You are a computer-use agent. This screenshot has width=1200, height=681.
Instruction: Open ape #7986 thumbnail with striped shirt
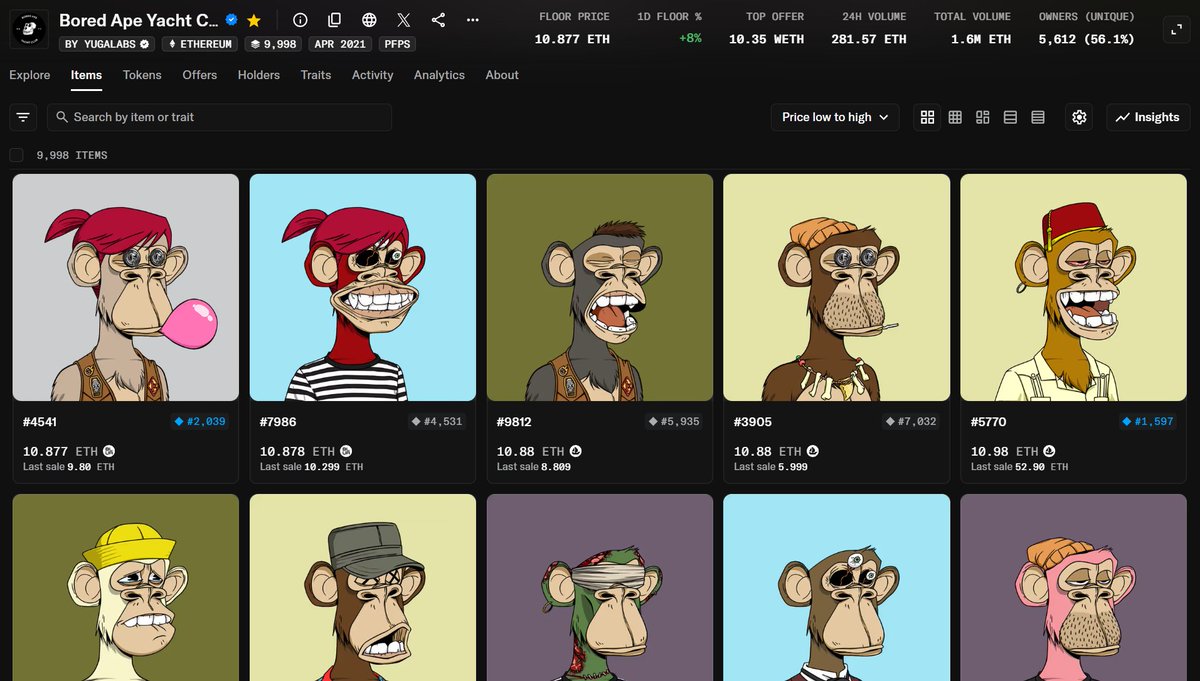[x=363, y=288]
